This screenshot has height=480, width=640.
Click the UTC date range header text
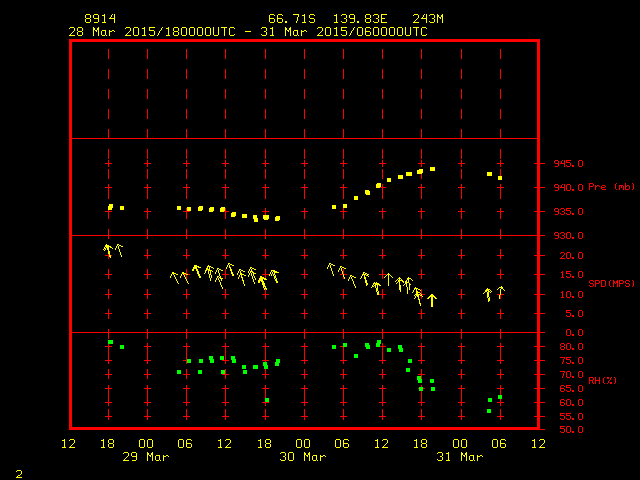[x=248, y=31]
